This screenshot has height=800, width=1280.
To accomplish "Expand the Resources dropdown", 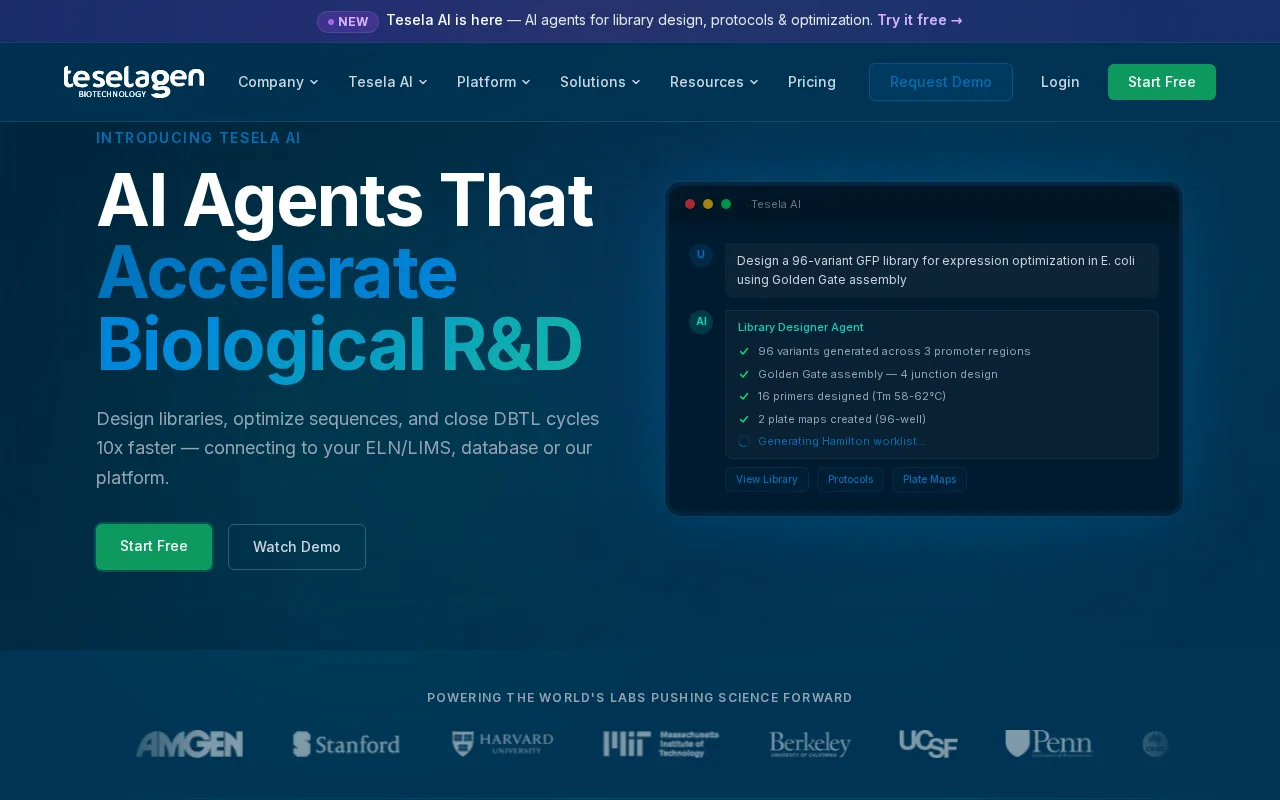I will point(714,82).
